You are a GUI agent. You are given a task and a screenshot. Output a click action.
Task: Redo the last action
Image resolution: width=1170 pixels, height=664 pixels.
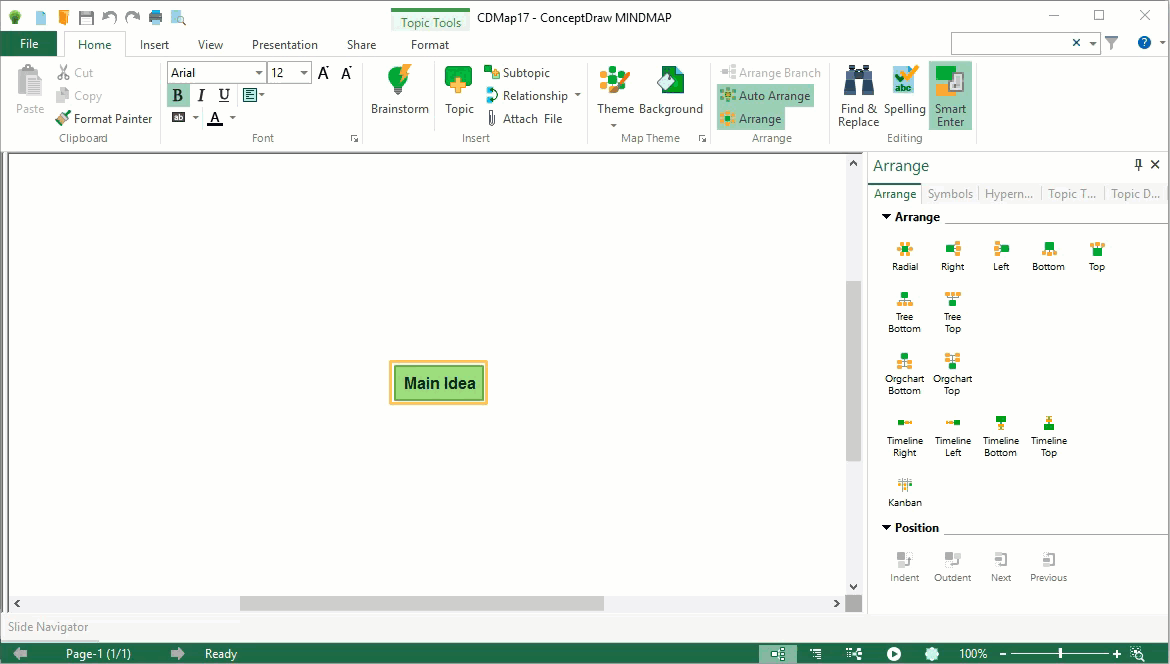click(x=132, y=17)
